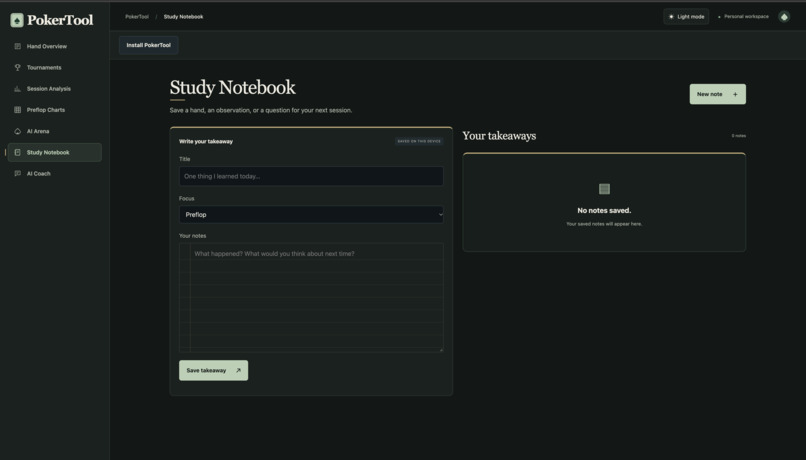Image resolution: width=806 pixels, height=460 pixels.
Task: Click the AI Coach chat icon
Action: pyautogui.click(x=17, y=174)
